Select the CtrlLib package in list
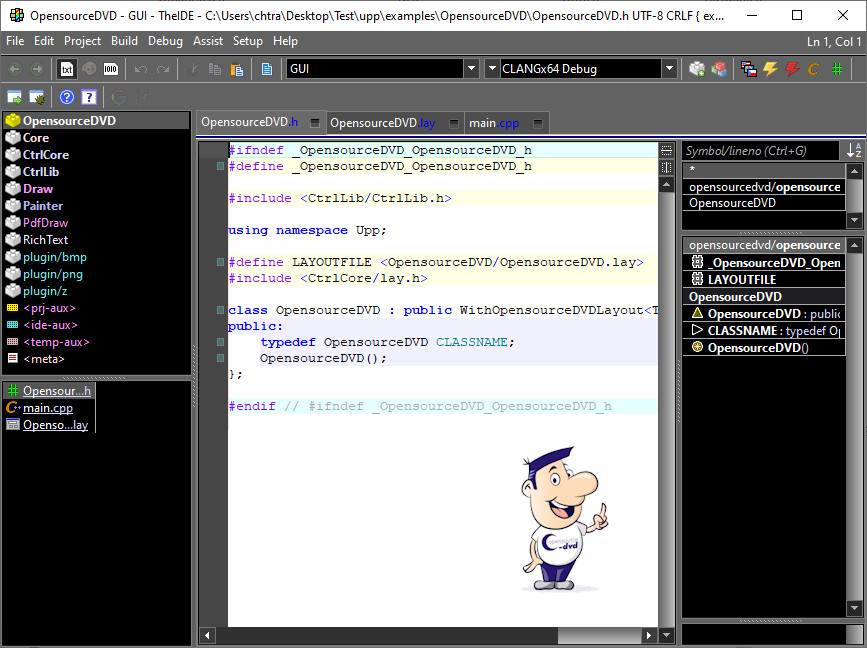 41,172
